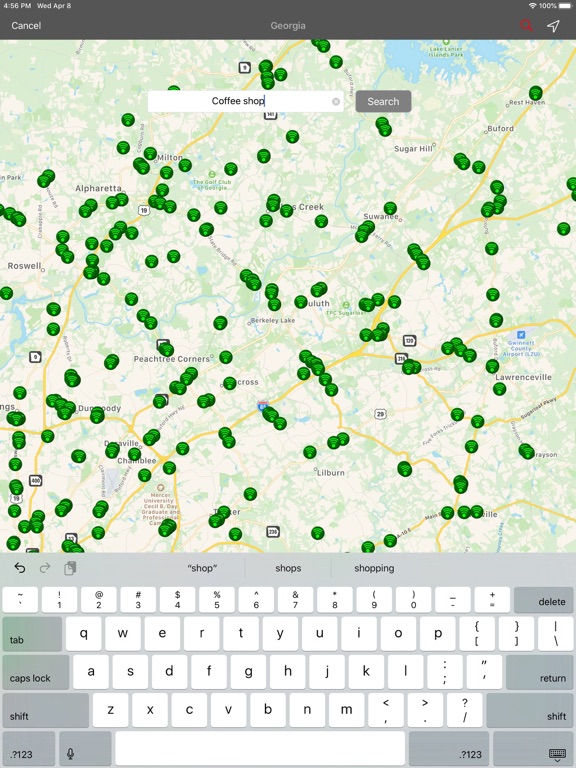Image resolution: width=576 pixels, height=768 pixels.
Task: Choose the "shop" suggestion
Action: pos(202,568)
